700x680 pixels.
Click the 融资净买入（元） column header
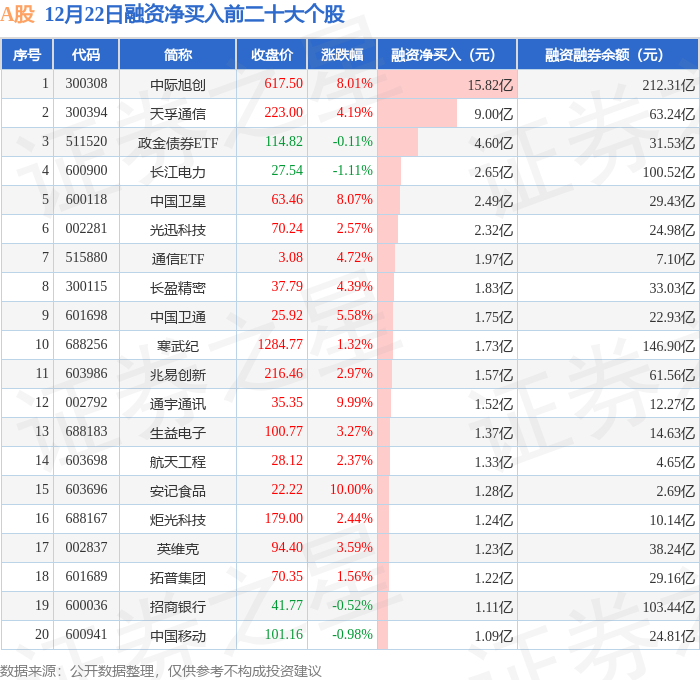(447, 54)
